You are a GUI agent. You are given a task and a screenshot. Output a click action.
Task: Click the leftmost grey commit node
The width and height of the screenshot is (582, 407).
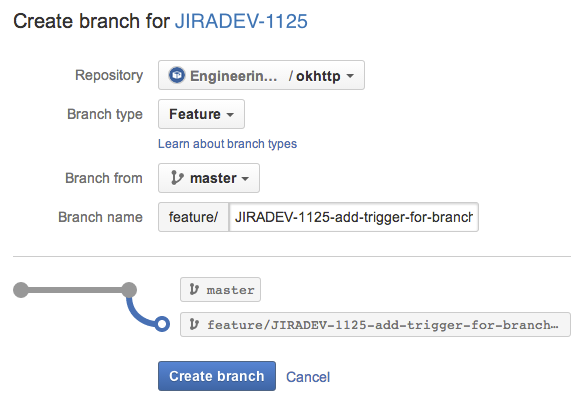click(x=21, y=290)
